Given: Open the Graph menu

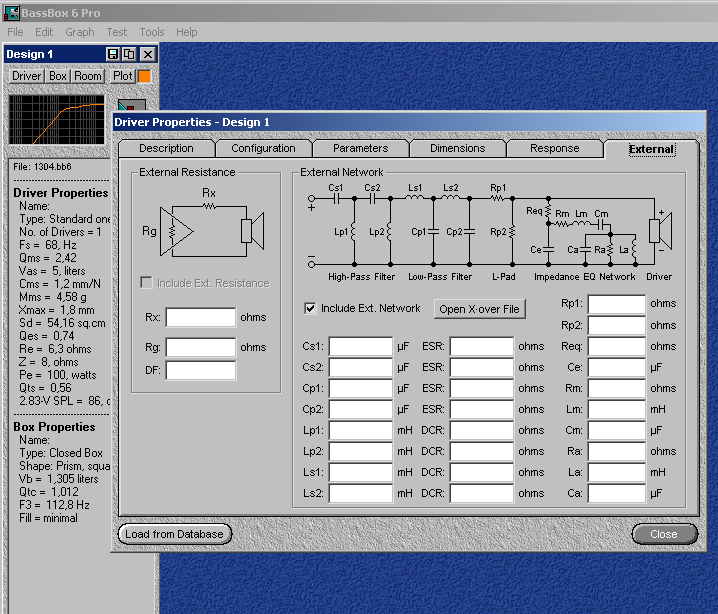Looking at the screenshot, I should pos(80,32).
